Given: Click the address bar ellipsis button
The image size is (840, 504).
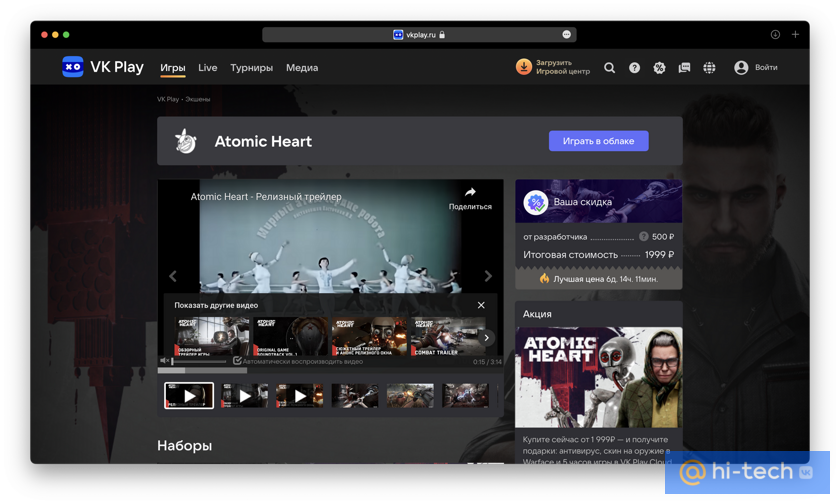Looking at the screenshot, I should 566,34.
